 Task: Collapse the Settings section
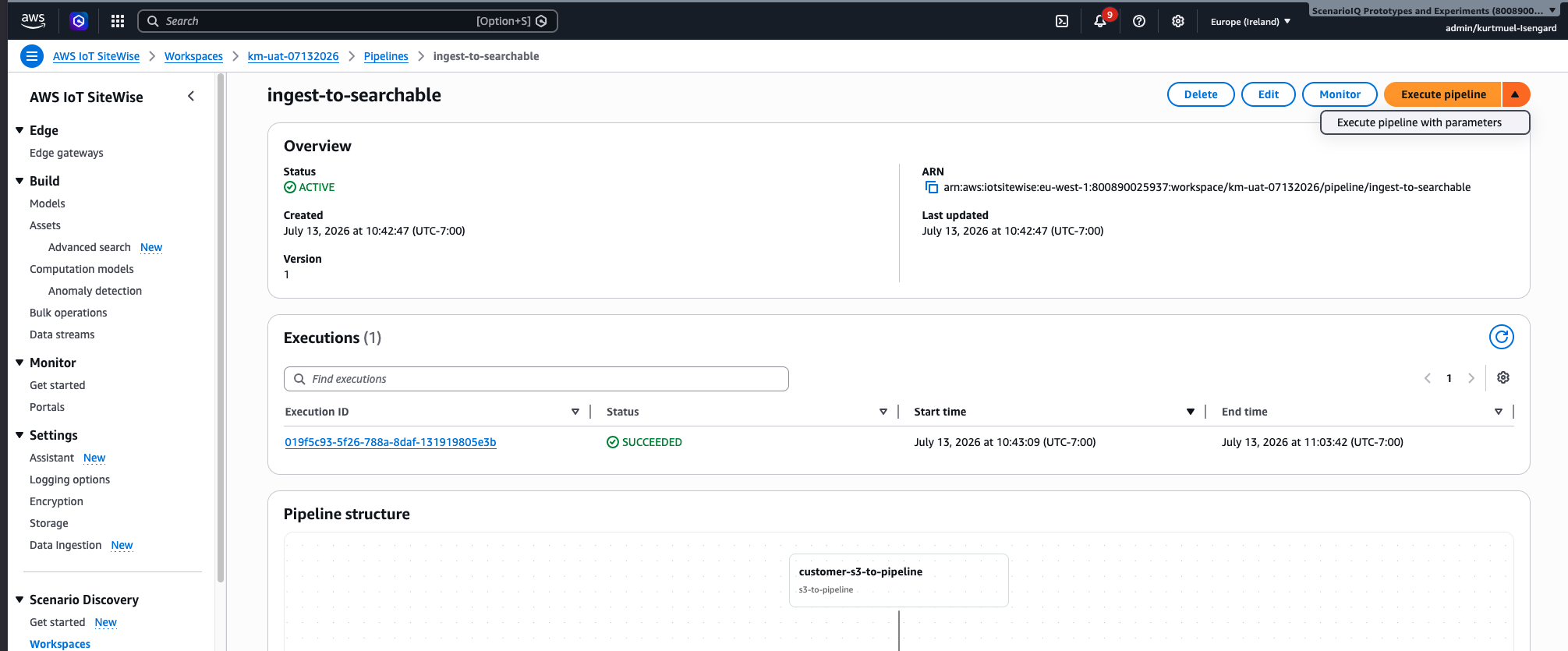(x=19, y=435)
